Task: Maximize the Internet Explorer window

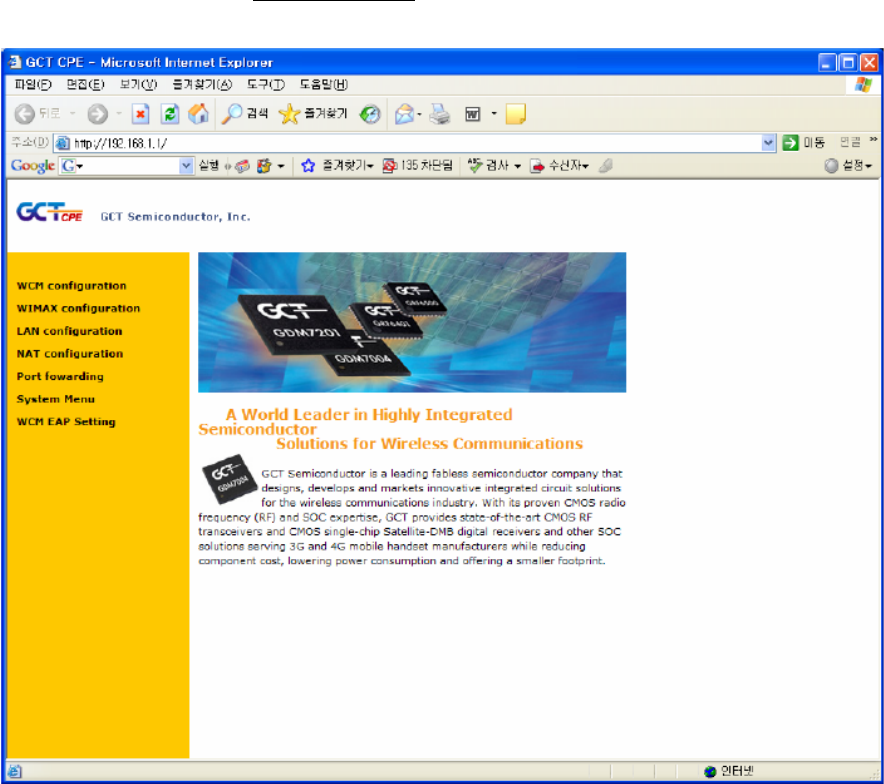Action: coord(848,62)
